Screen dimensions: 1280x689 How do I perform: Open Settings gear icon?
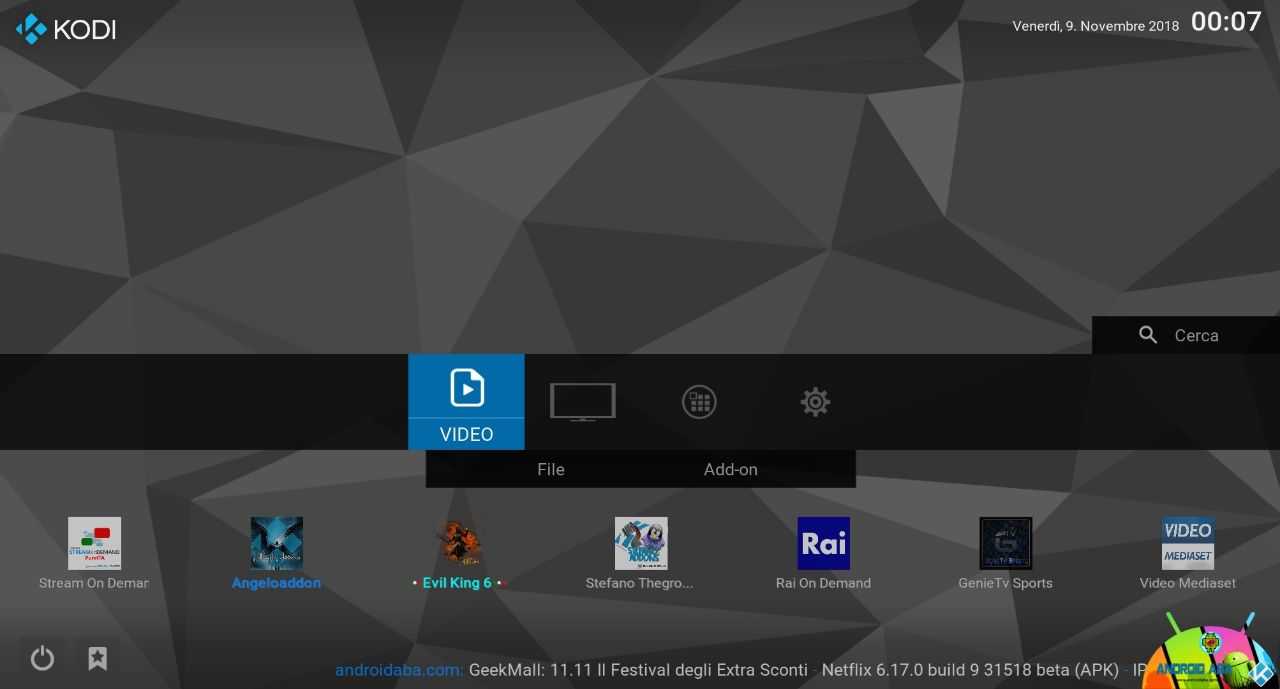815,402
